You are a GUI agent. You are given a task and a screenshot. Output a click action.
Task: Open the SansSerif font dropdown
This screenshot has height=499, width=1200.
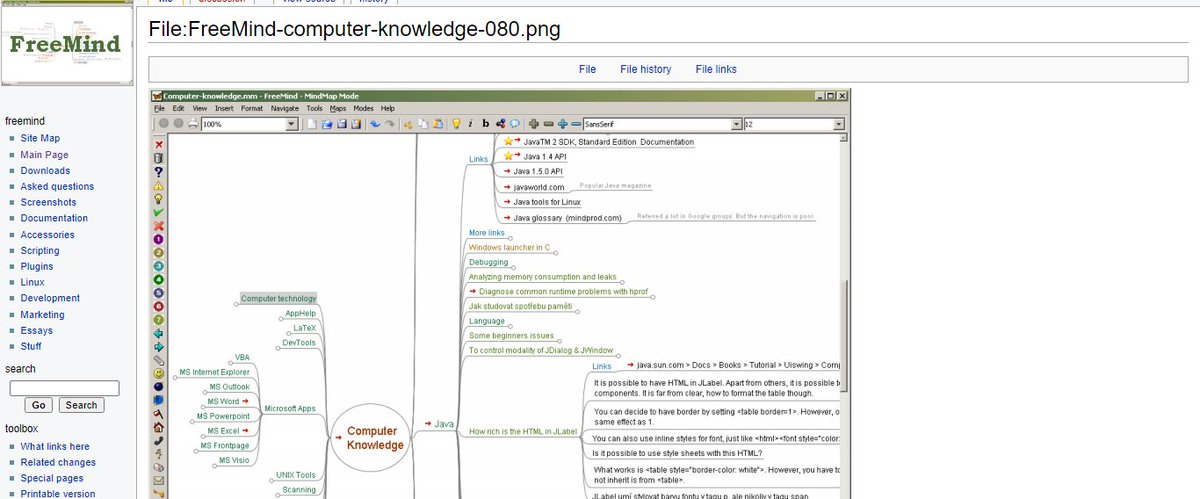(737, 124)
